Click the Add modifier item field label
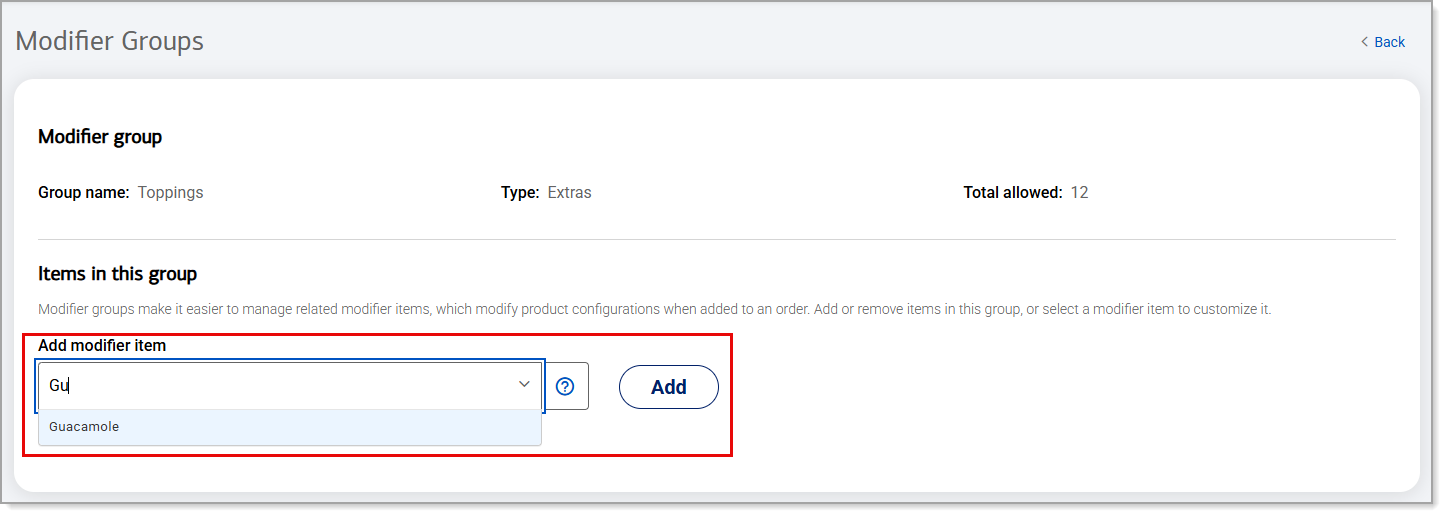1445x516 pixels. tap(102, 345)
